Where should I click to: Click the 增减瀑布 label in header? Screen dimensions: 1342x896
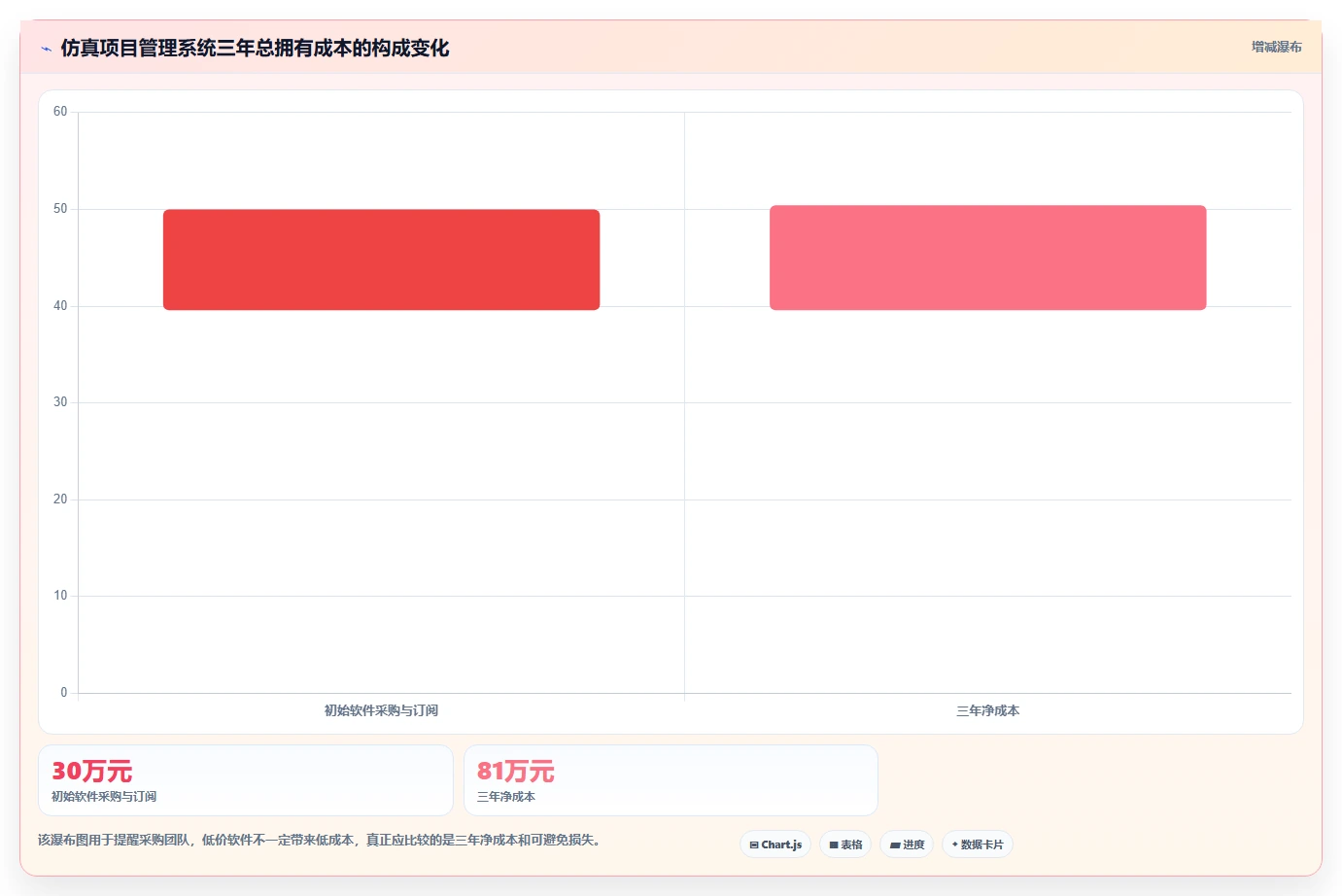[x=1276, y=47]
